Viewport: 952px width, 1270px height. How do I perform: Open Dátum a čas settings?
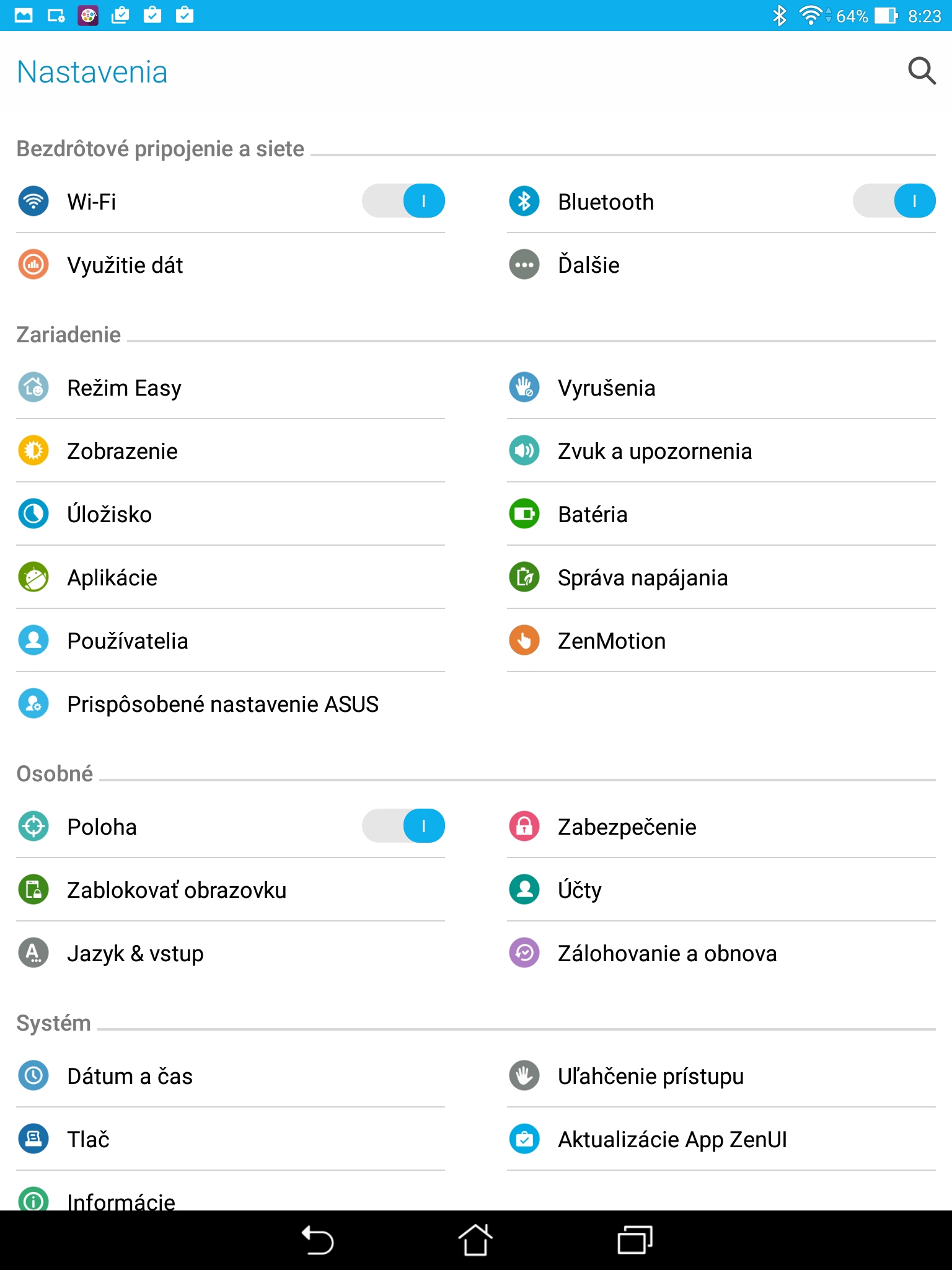[130, 1076]
